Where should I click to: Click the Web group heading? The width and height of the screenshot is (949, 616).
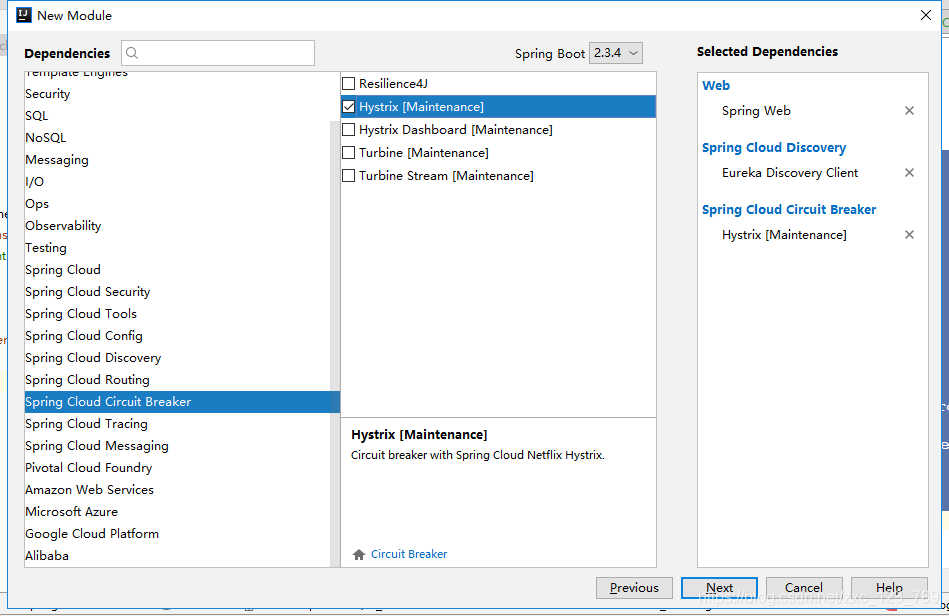[x=716, y=85]
